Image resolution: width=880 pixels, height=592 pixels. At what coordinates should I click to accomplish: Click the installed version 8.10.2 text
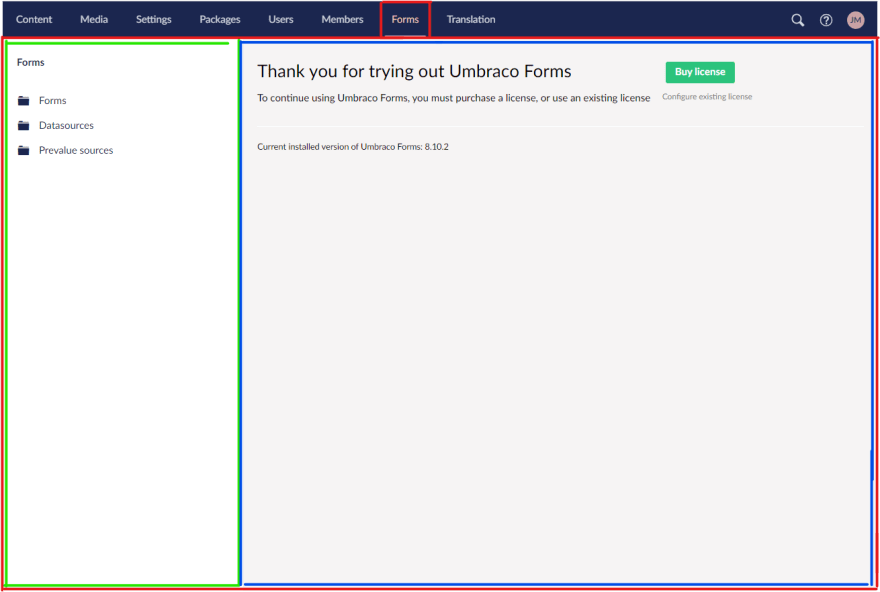353,147
